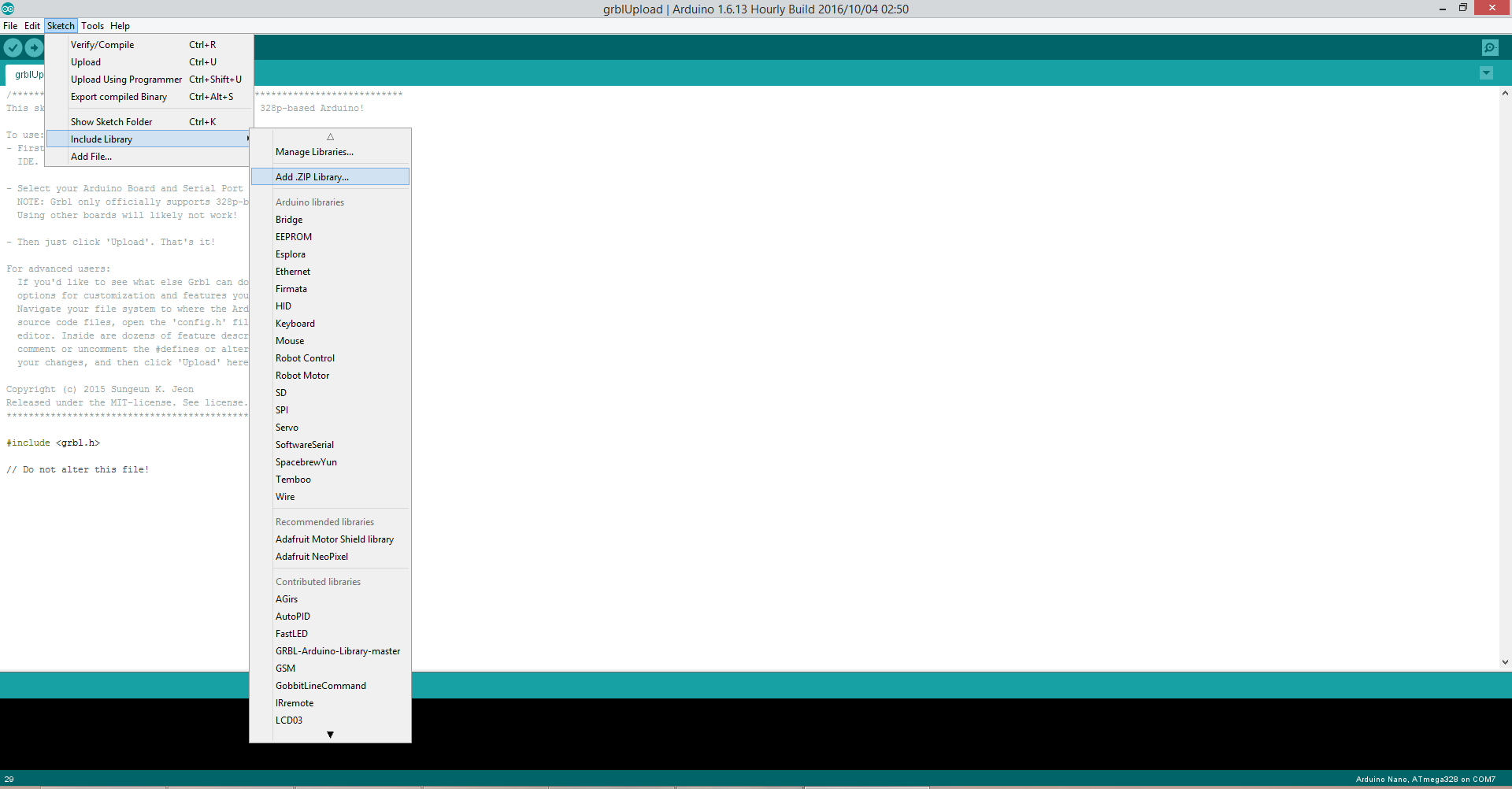
Task: Include the SpacebrewYun library
Action: [330, 462]
